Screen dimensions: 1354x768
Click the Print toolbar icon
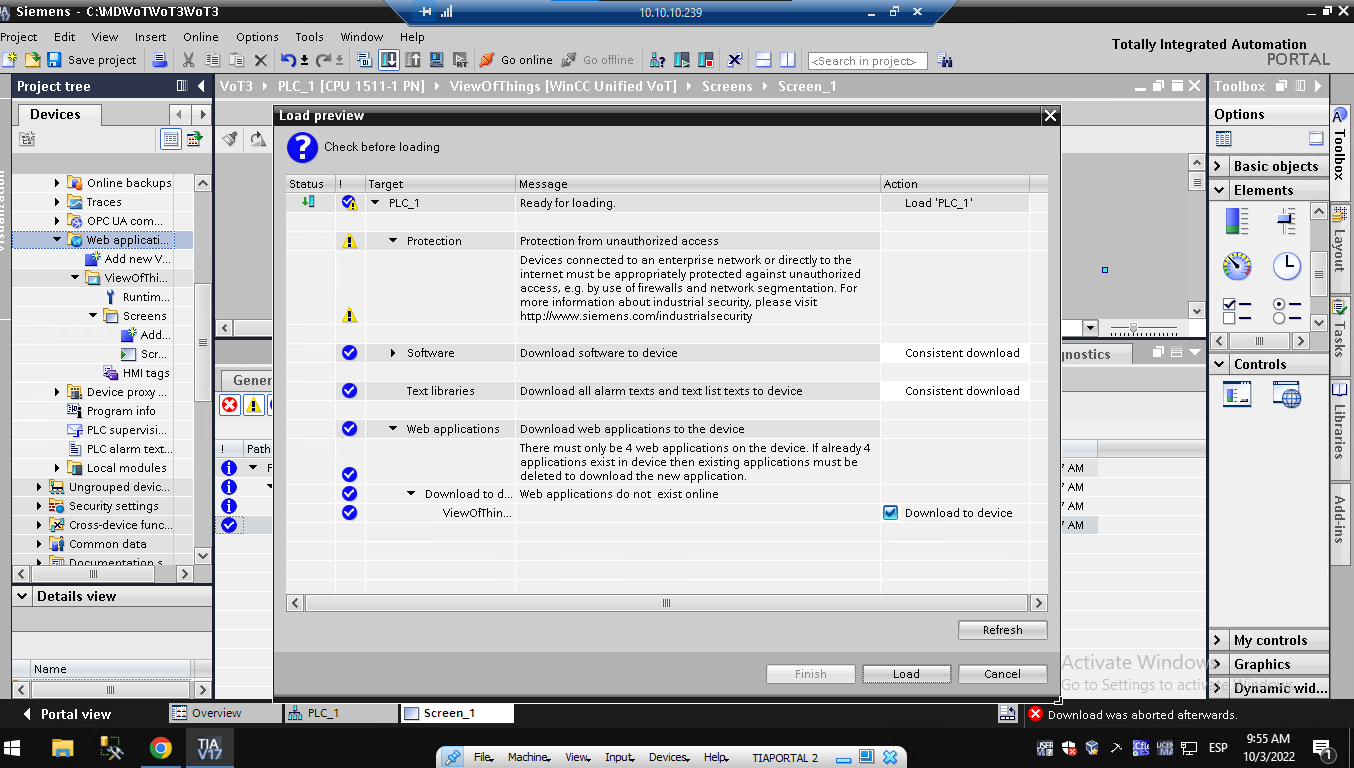[x=160, y=60]
